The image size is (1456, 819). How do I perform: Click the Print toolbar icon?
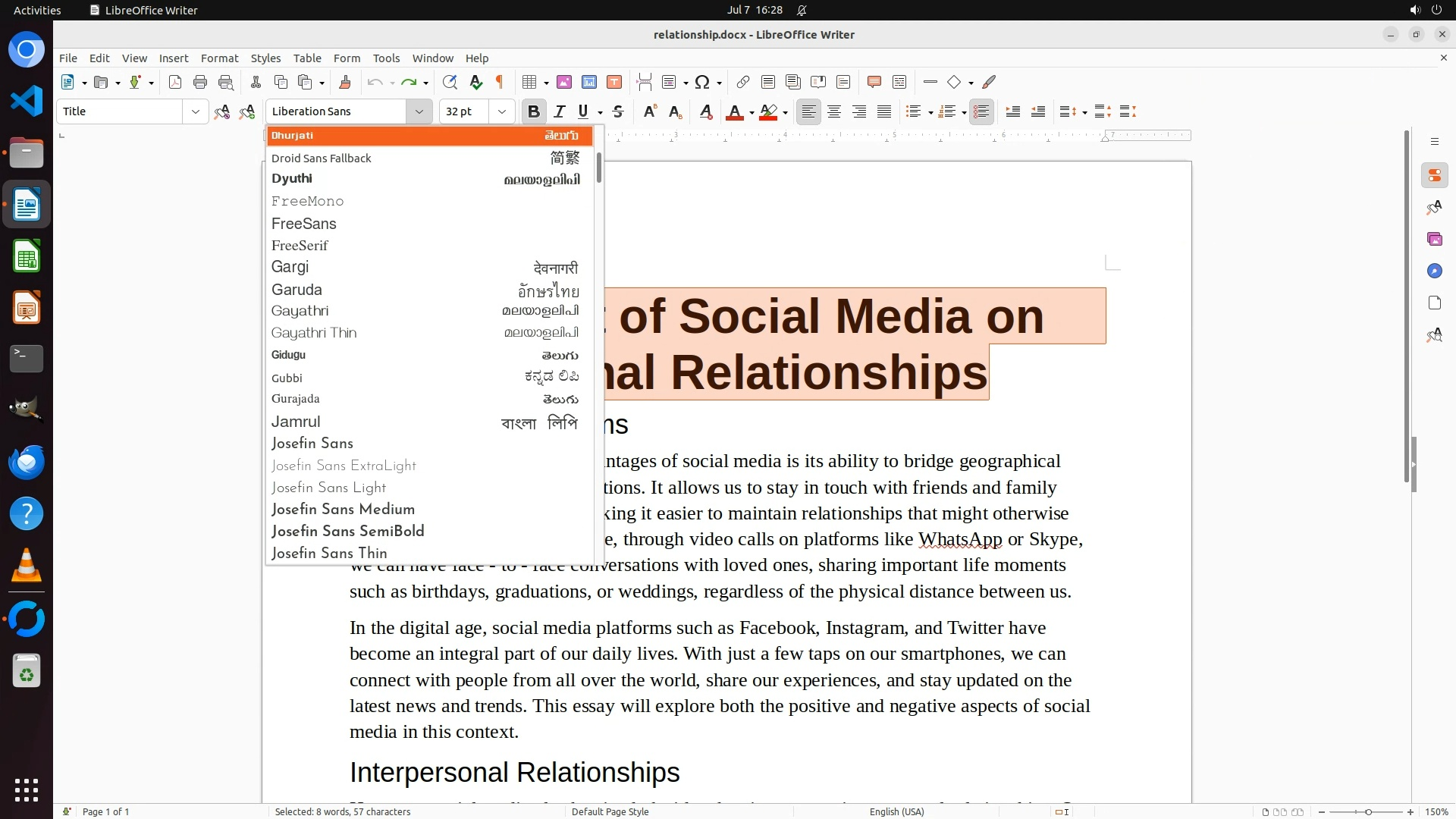(x=200, y=82)
